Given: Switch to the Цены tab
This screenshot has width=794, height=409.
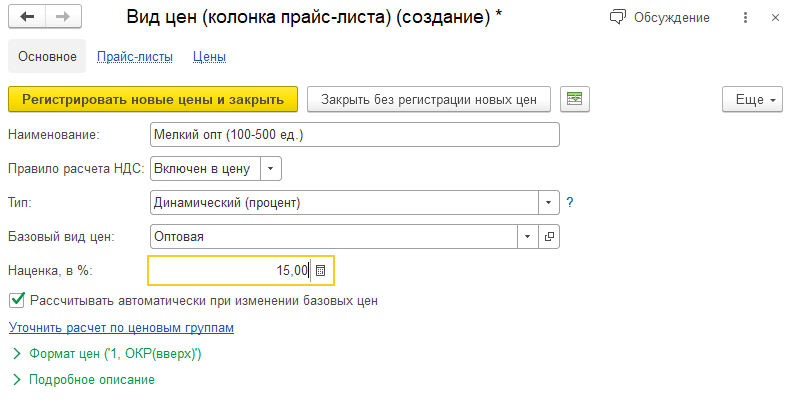Looking at the screenshot, I should 208,56.
